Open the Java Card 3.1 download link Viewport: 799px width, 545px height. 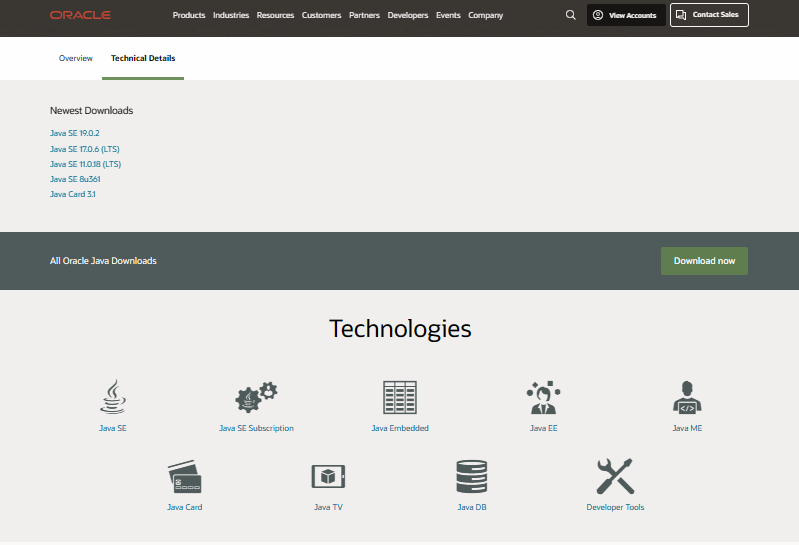(x=72, y=194)
